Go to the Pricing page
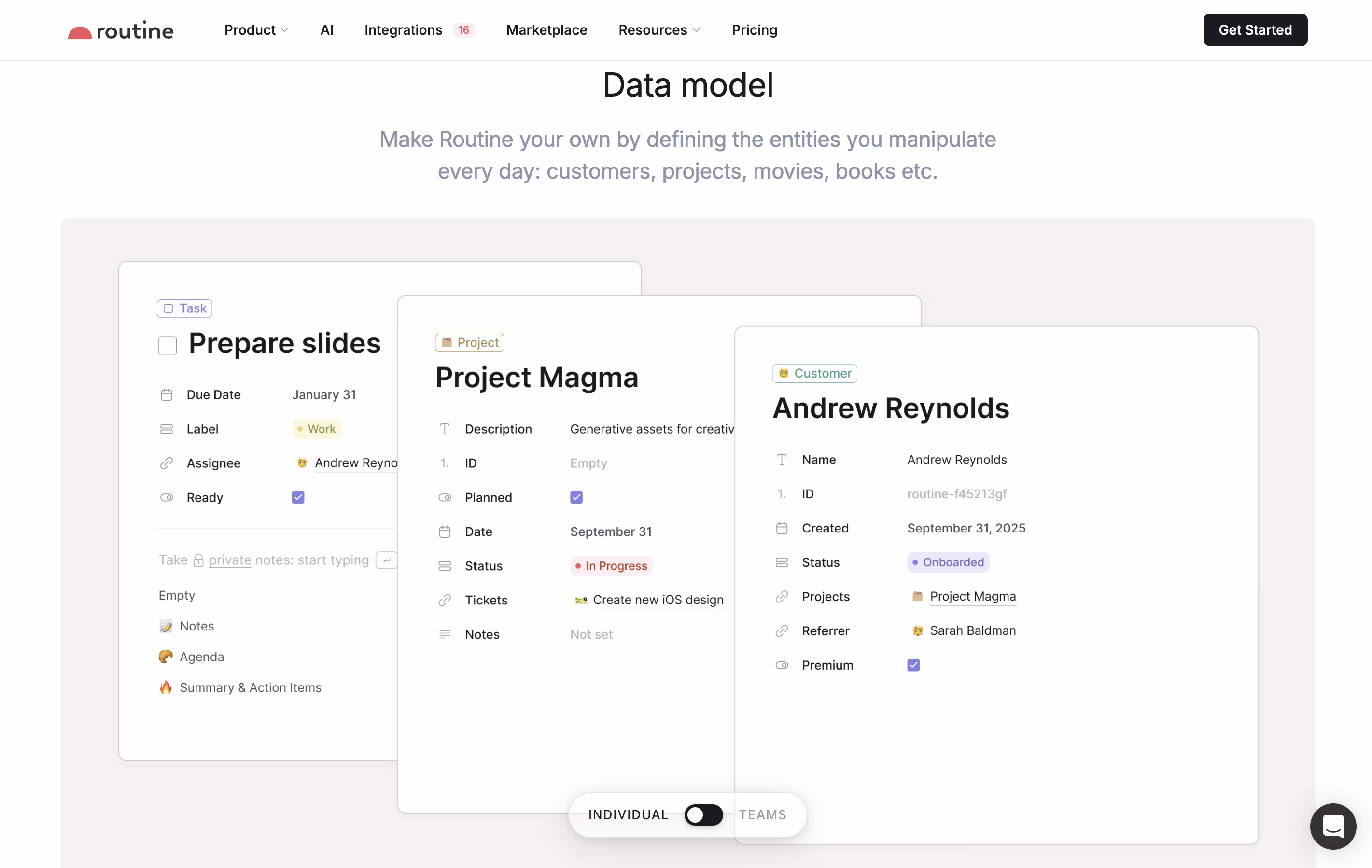 pyautogui.click(x=755, y=29)
